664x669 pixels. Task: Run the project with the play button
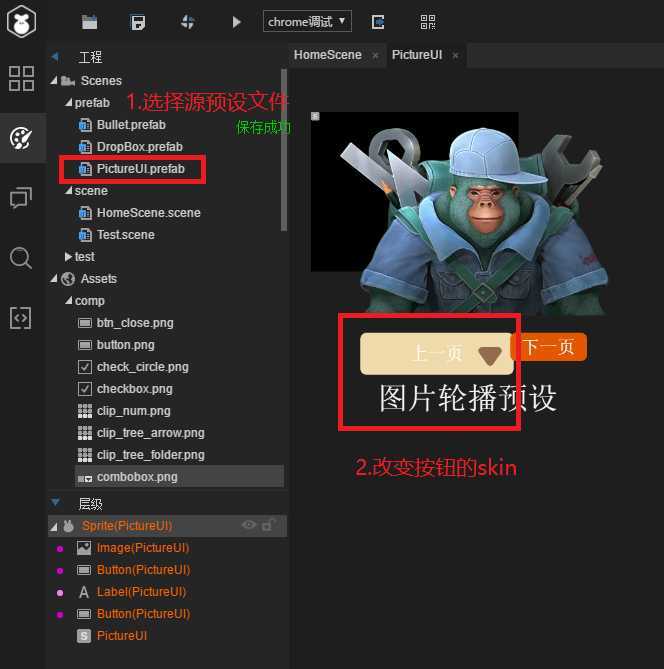(x=236, y=22)
